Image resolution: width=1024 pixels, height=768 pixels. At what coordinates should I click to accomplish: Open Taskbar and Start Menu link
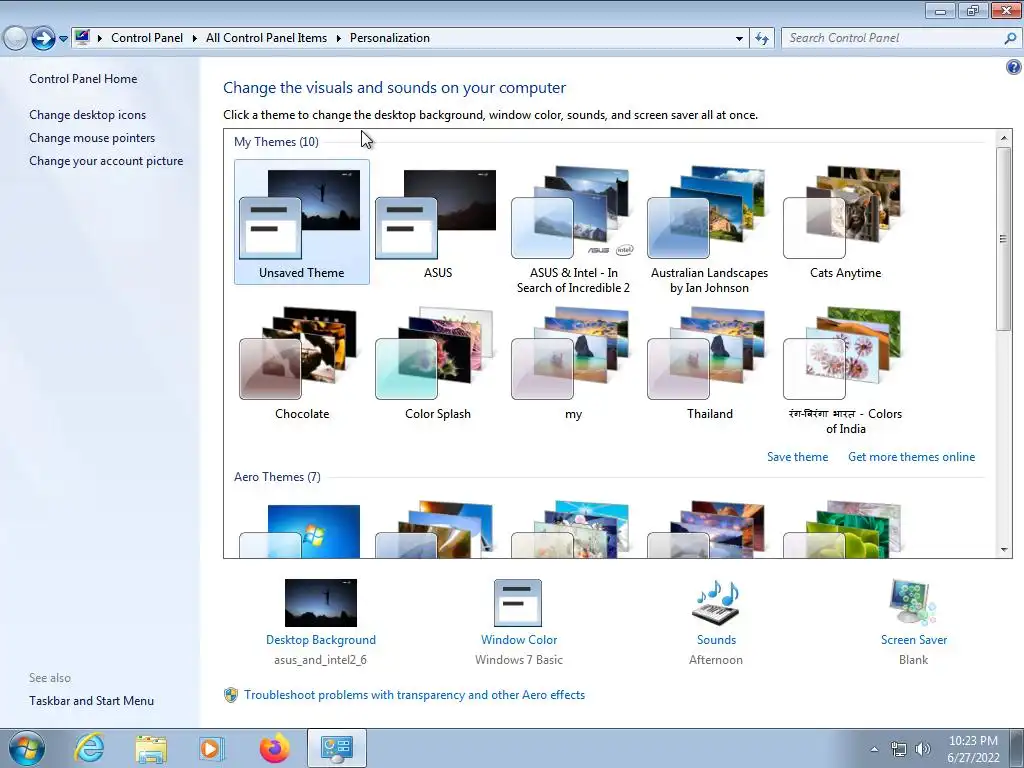(x=91, y=701)
